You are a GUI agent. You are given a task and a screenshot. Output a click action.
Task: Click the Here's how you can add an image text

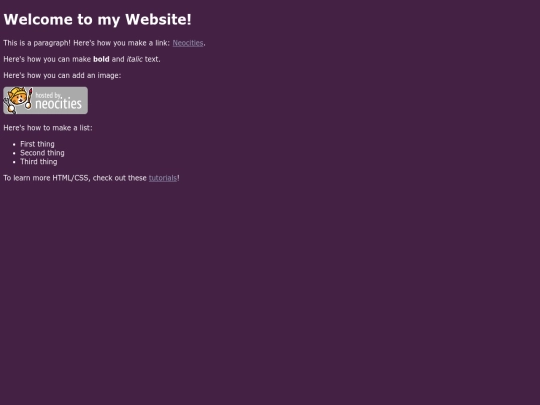[x=62, y=75]
